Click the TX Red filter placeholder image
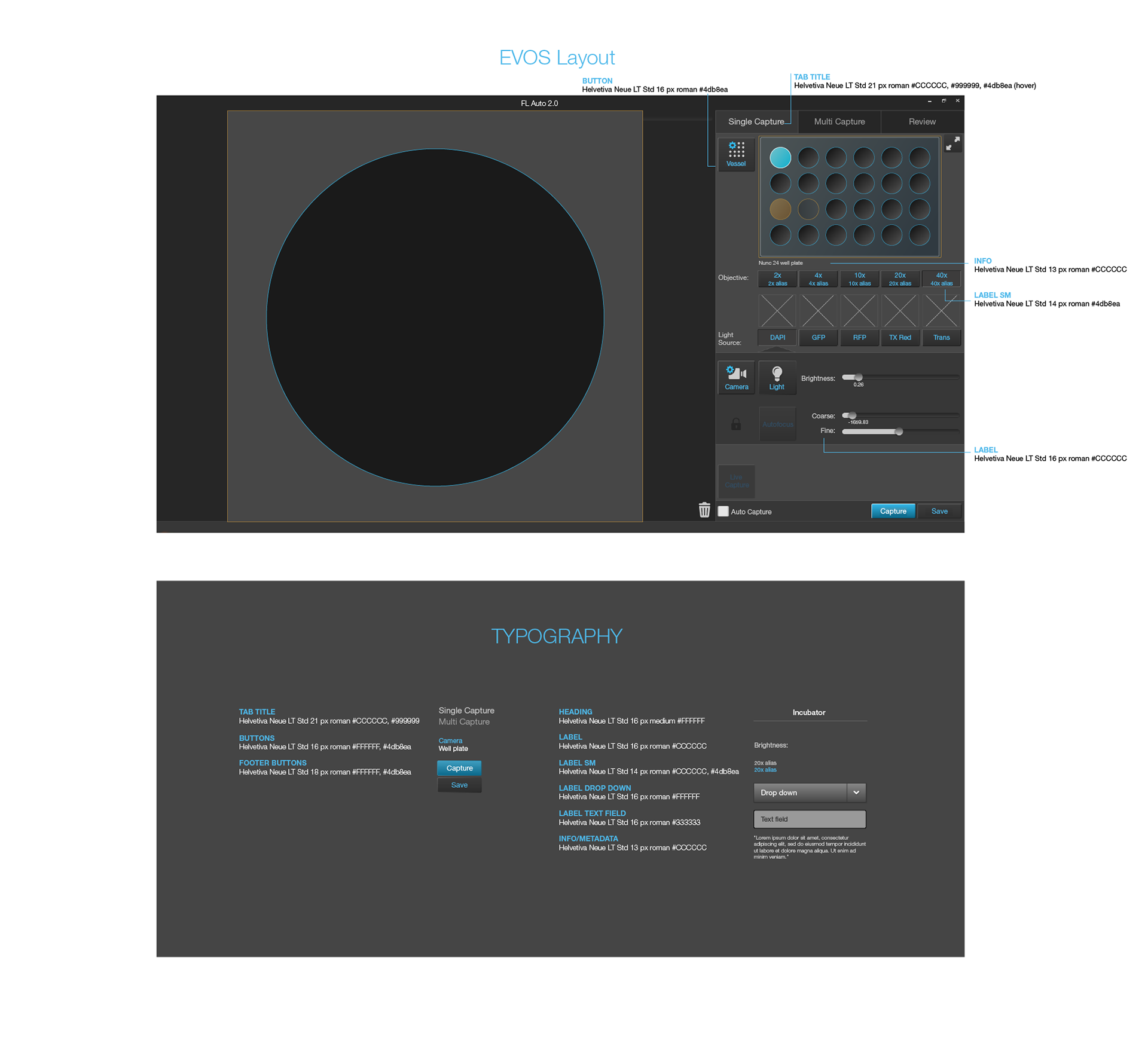The height and width of the screenshot is (1037, 1148). (900, 311)
